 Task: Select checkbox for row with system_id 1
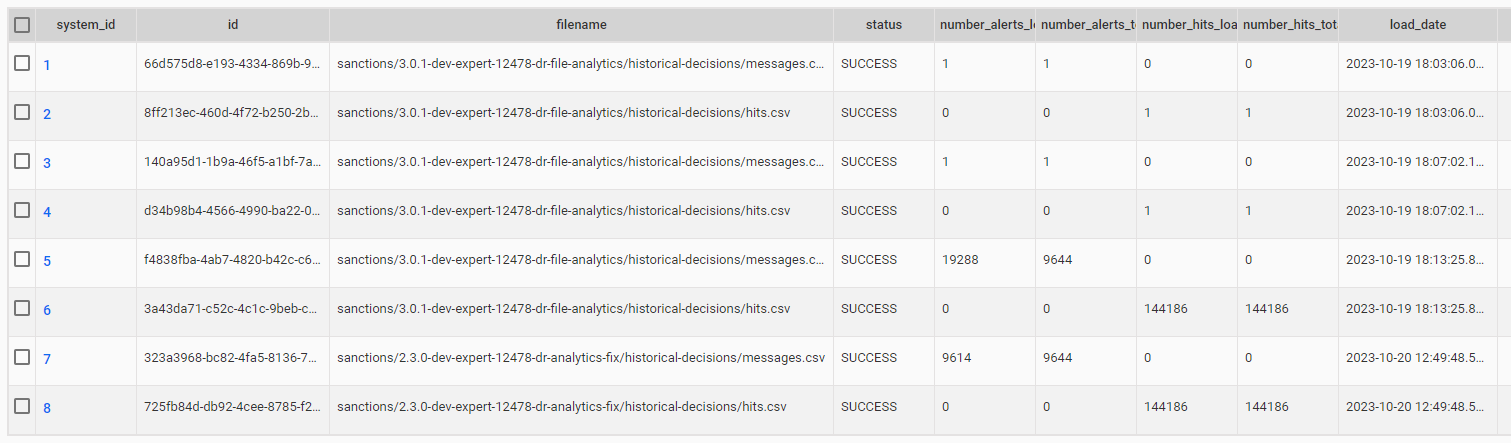coord(22,63)
